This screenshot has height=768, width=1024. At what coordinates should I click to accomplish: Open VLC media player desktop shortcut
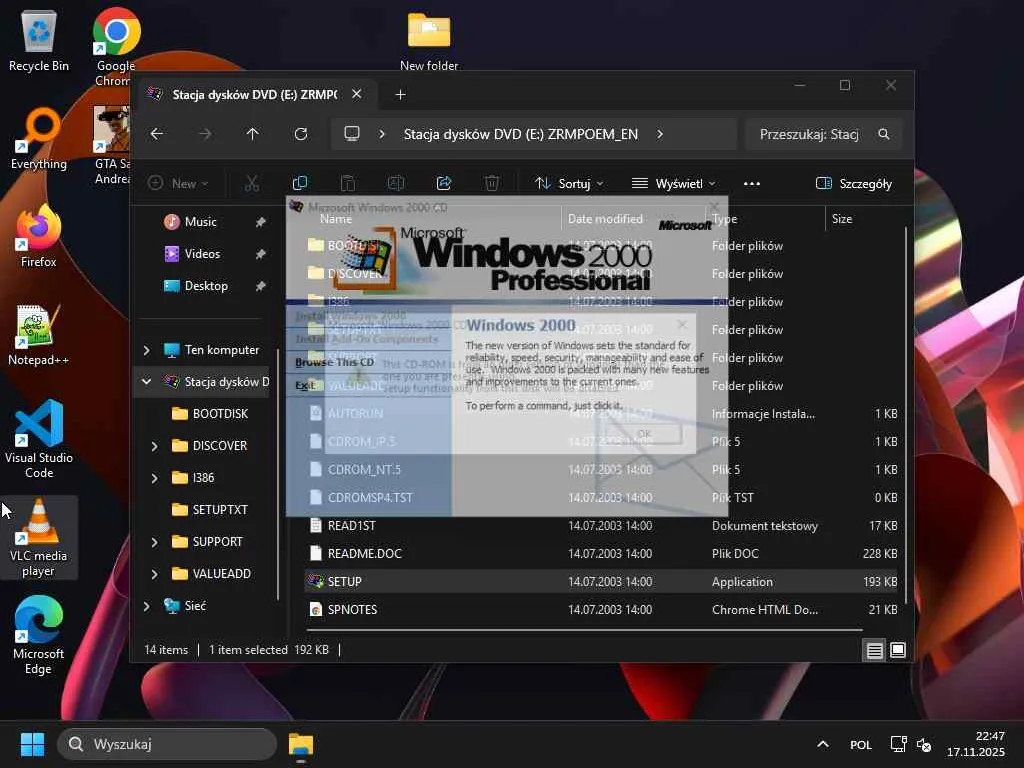(x=39, y=537)
